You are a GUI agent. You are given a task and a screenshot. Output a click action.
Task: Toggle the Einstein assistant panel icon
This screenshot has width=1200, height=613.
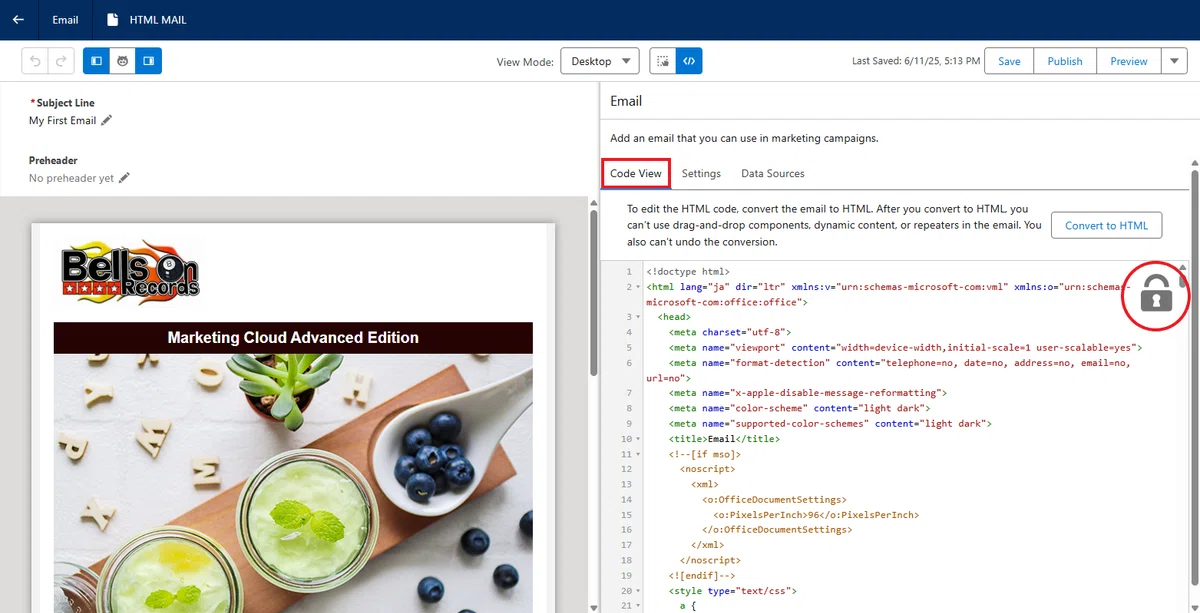tap(122, 61)
